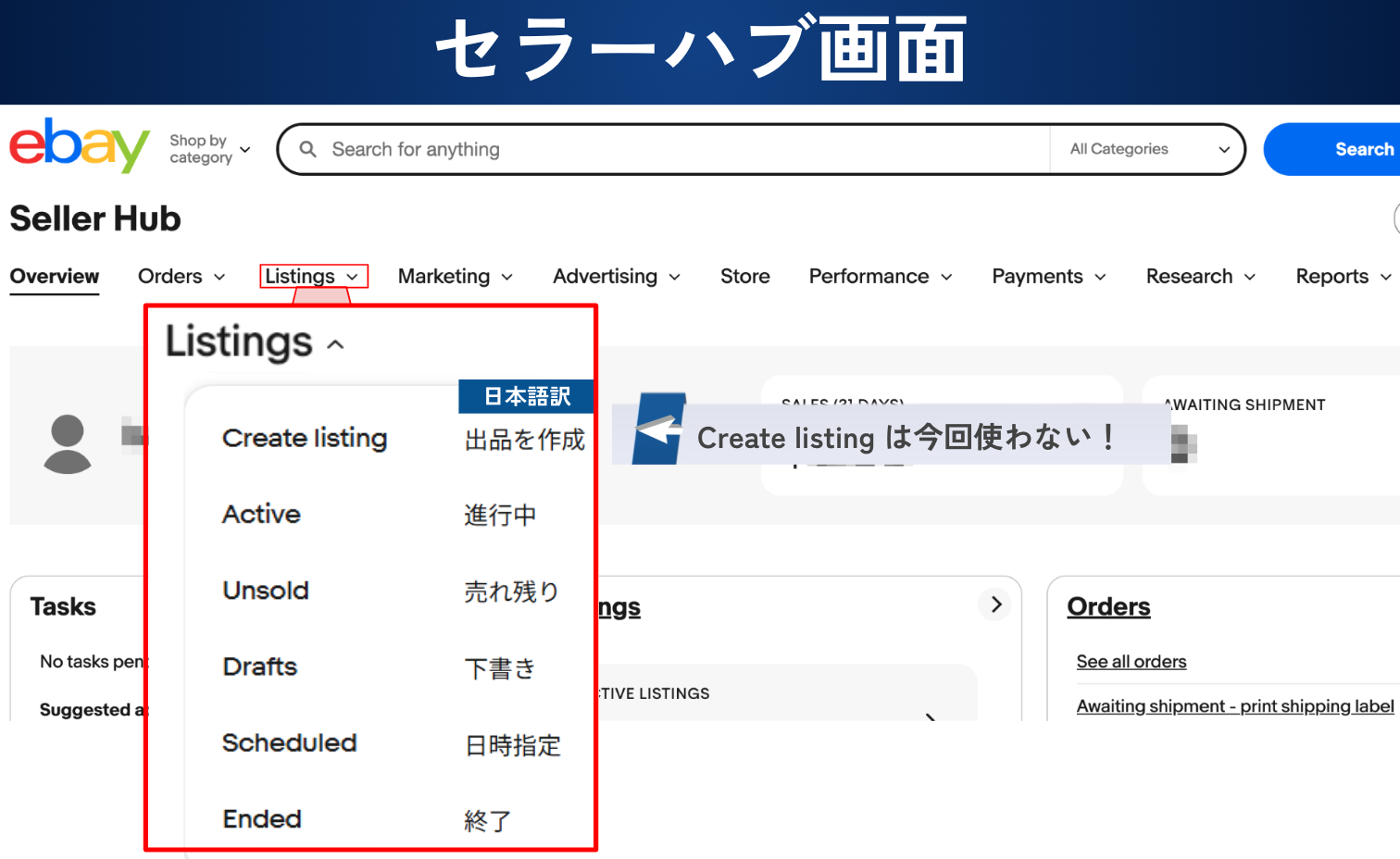Viewport: 1400px width, 859px height.
Task: Click the eBay logo
Action: (80, 145)
